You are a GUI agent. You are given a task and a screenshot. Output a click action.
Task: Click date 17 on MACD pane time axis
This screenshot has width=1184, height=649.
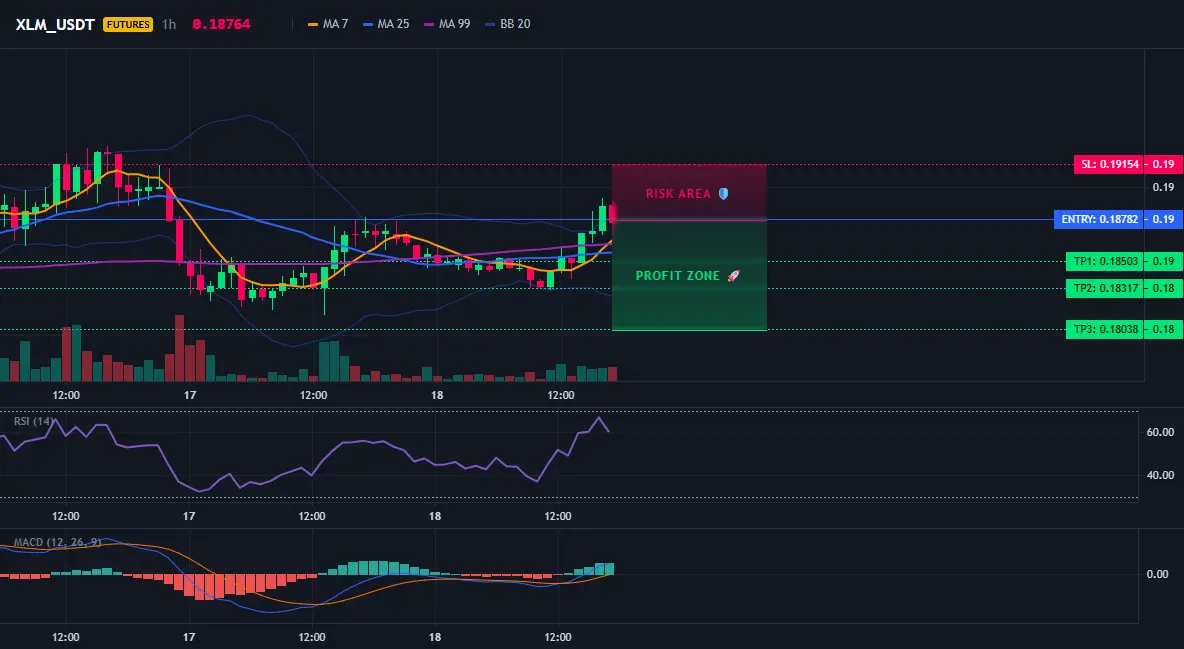(x=189, y=637)
